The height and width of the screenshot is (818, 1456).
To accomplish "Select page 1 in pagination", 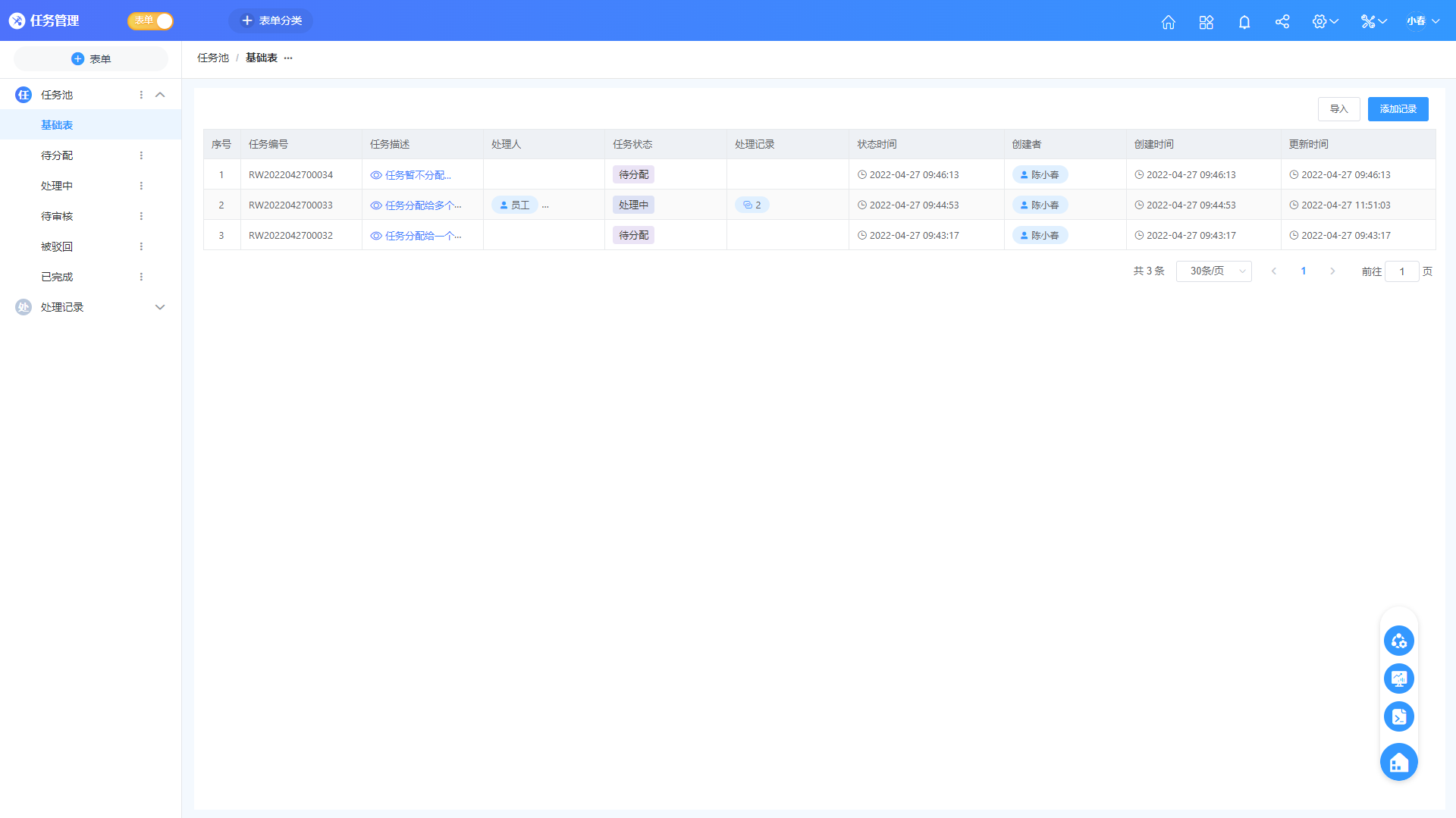I will tap(1304, 271).
